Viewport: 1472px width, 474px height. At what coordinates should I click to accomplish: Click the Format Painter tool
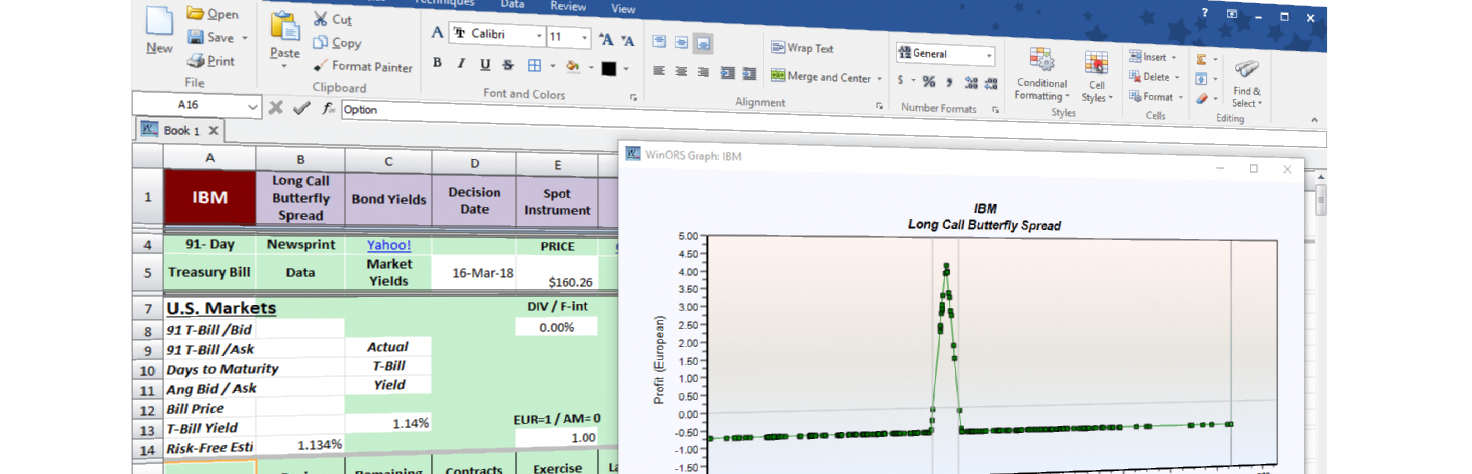pos(362,67)
